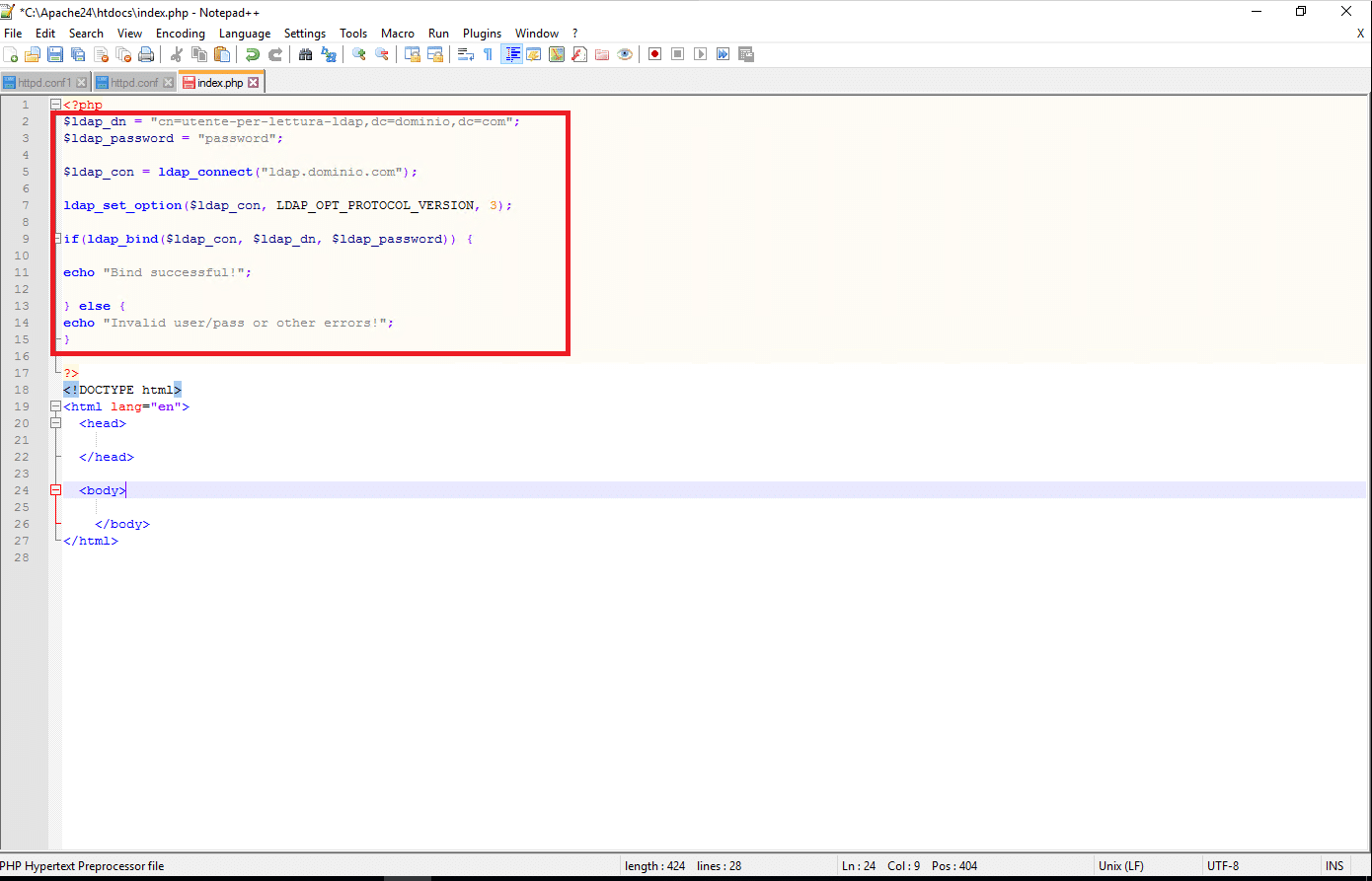The height and width of the screenshot is (881, 1372).
Task: Toggle show all characters pilcrow icon
Action: coord(488,54)
